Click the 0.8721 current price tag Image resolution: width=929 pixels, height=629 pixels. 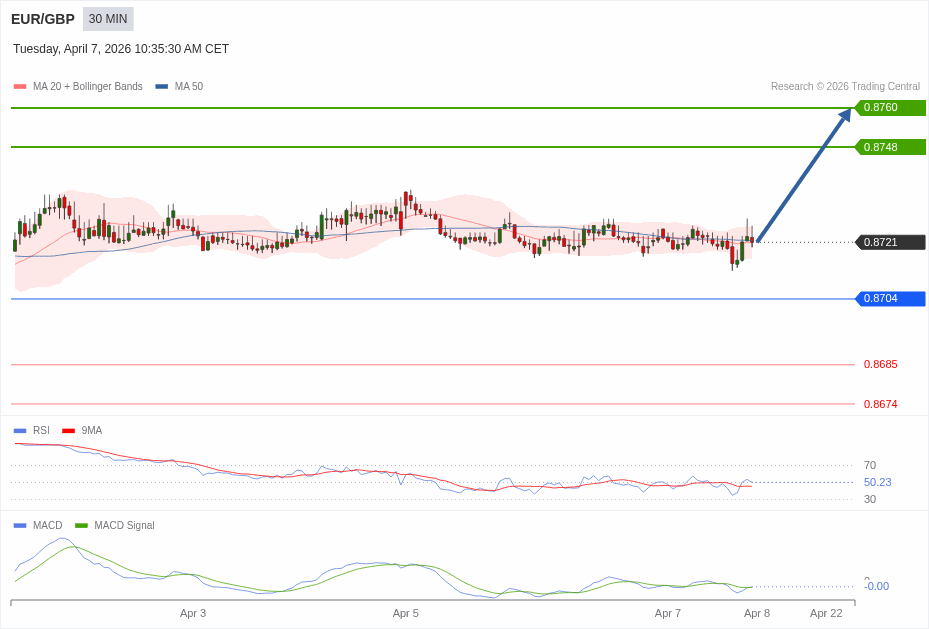[890, 242]
